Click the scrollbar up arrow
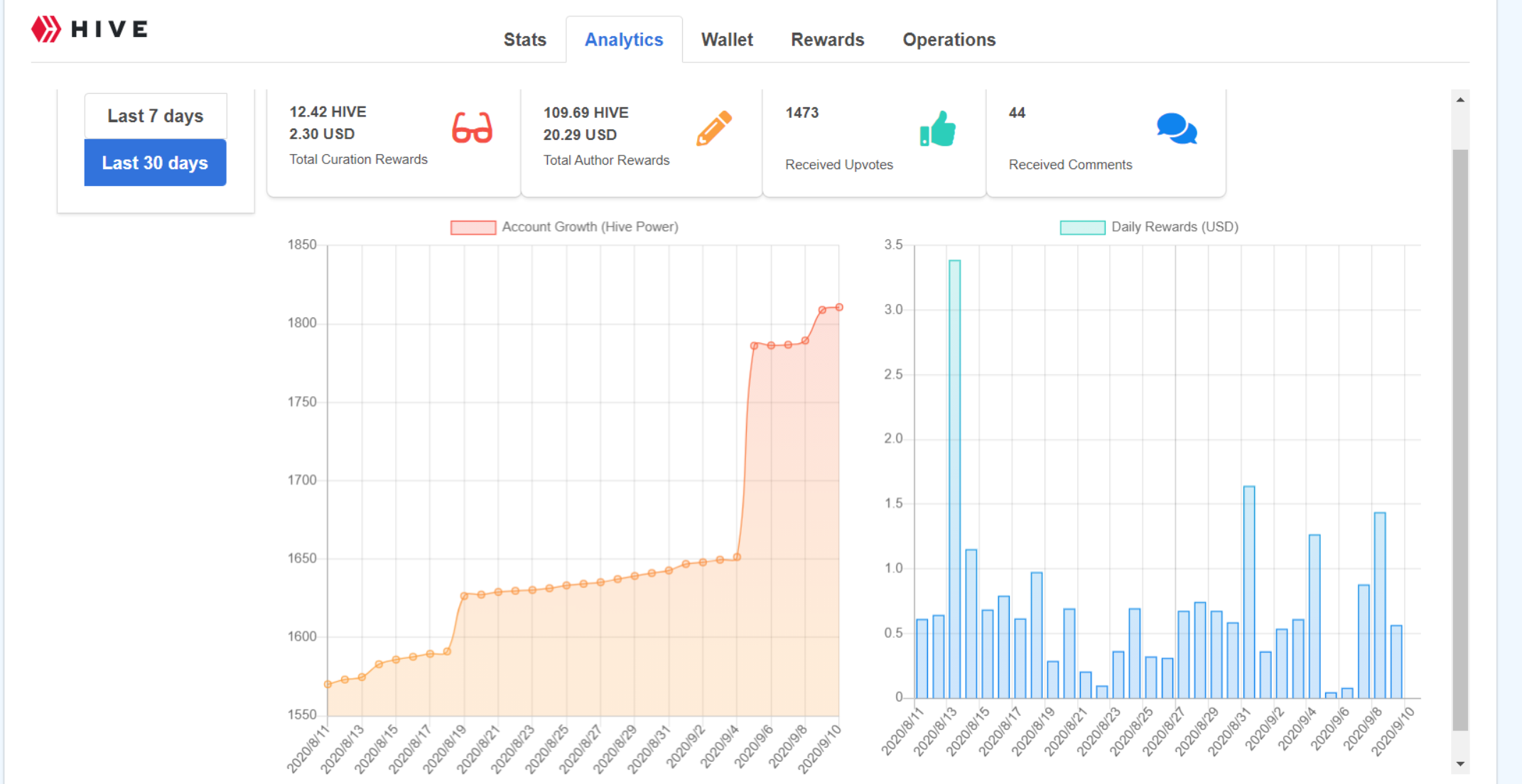Image resolution: width=1522 pixels, height=784 pixels. [1460, 100]
